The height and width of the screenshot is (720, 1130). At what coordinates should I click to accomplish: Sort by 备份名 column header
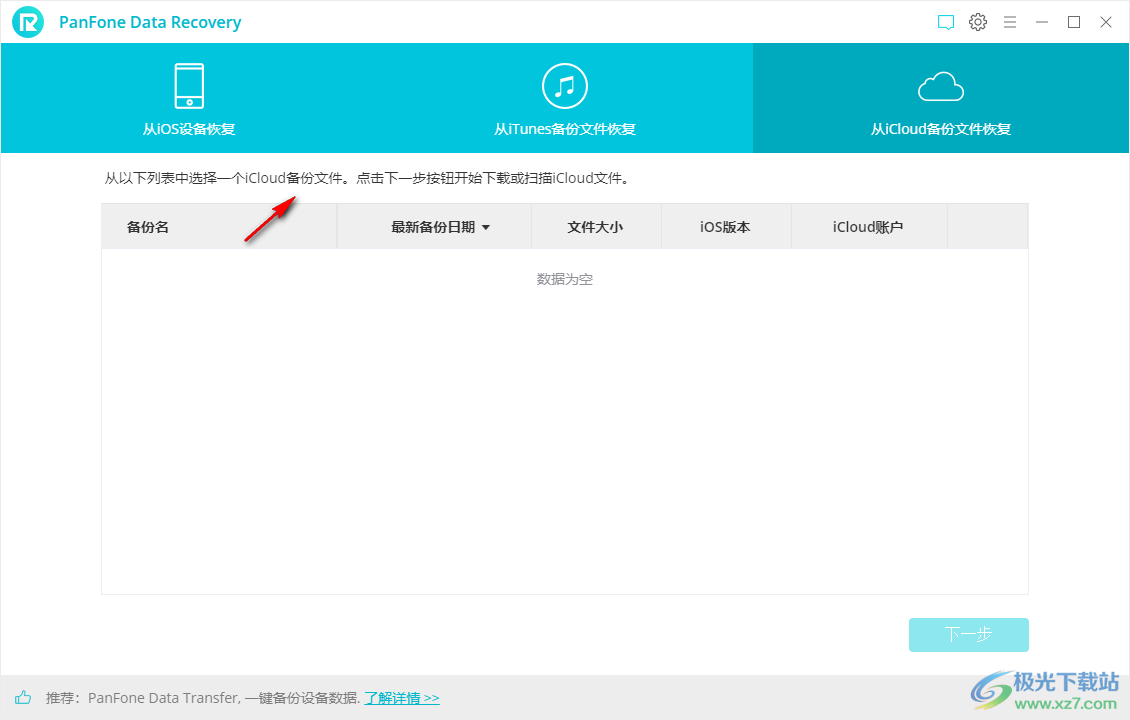(219, 227)
